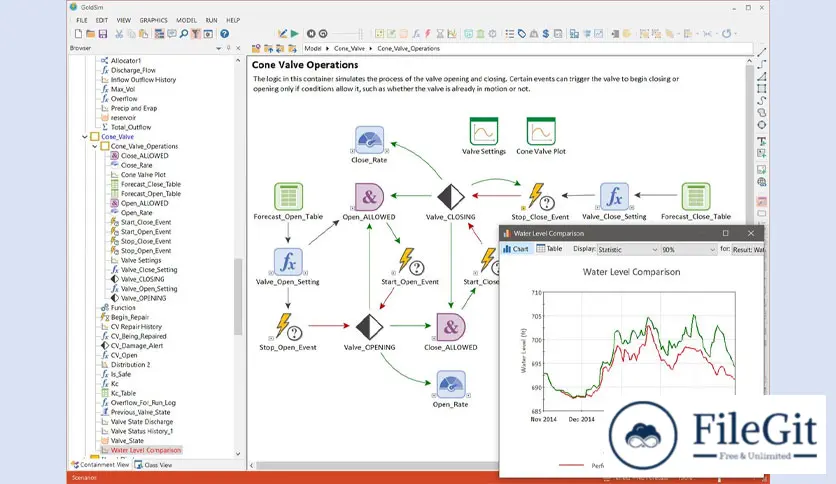Select the Valve_Open_Setting fx element
Image resolution: width=836 pixels, height=484 pixels.
click(x=288, y=262)
